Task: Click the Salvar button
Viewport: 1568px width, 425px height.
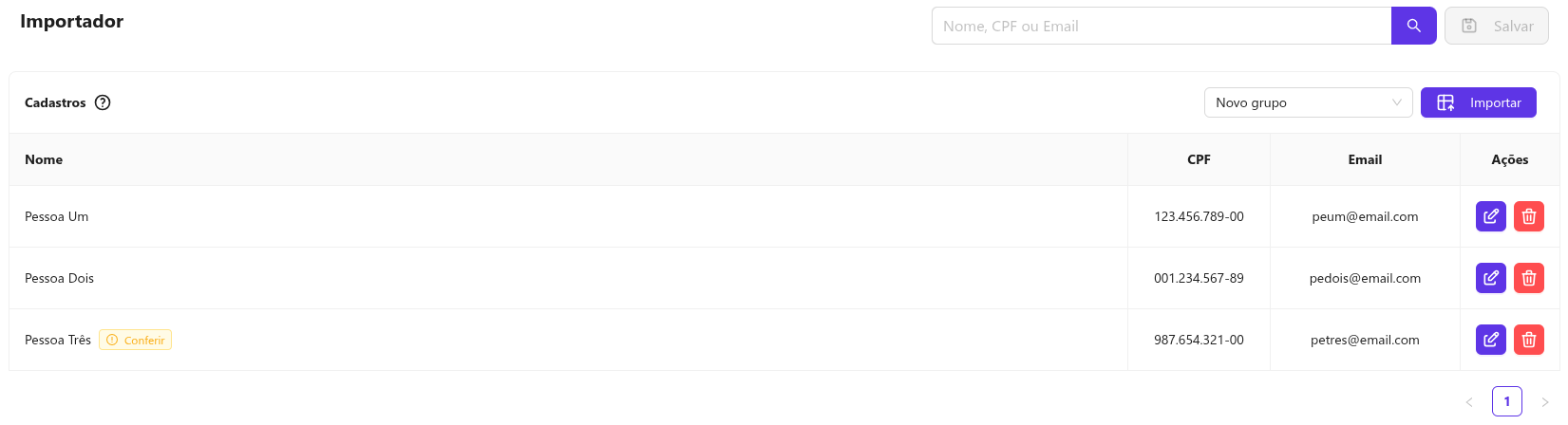Action: click(1496, 26)
